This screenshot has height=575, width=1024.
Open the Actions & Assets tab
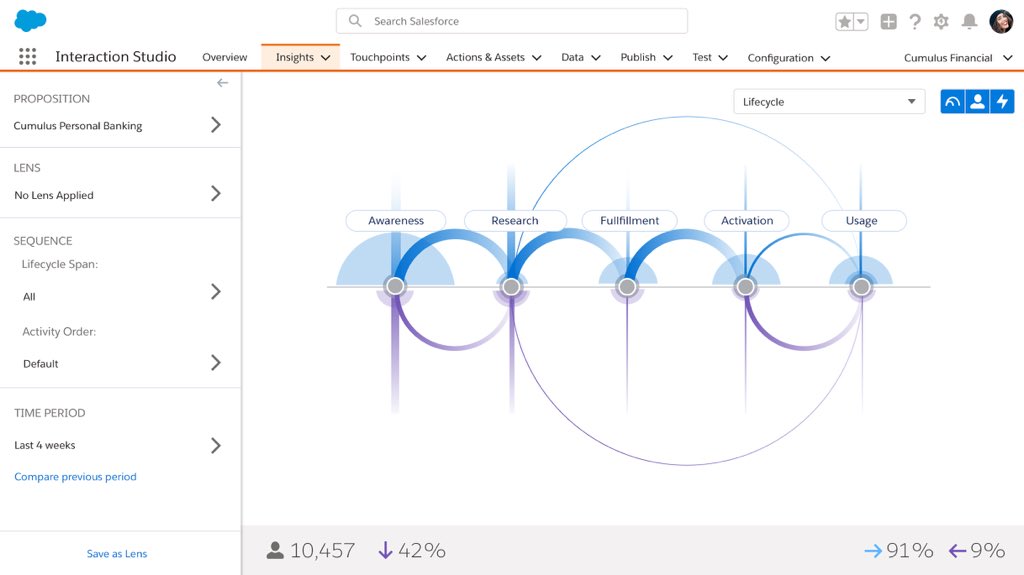tap(485, 58)
